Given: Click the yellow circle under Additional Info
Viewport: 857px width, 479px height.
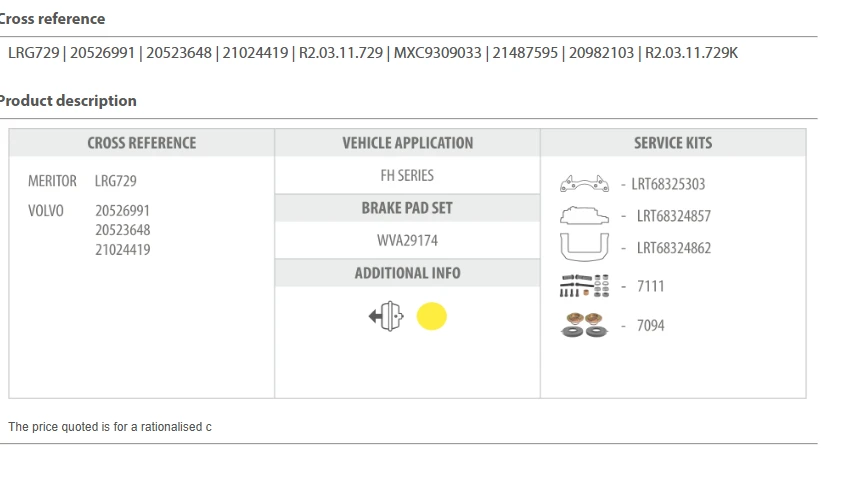Looking at the screenshot, I should coord(431,317).
